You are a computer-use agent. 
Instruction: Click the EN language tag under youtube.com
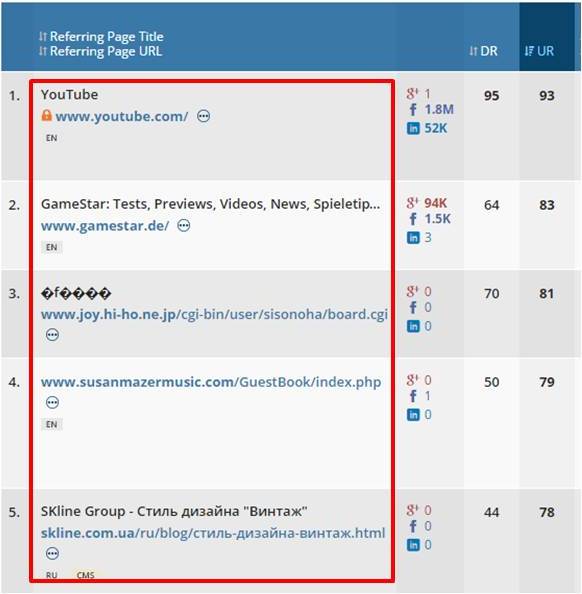(52, 138)
